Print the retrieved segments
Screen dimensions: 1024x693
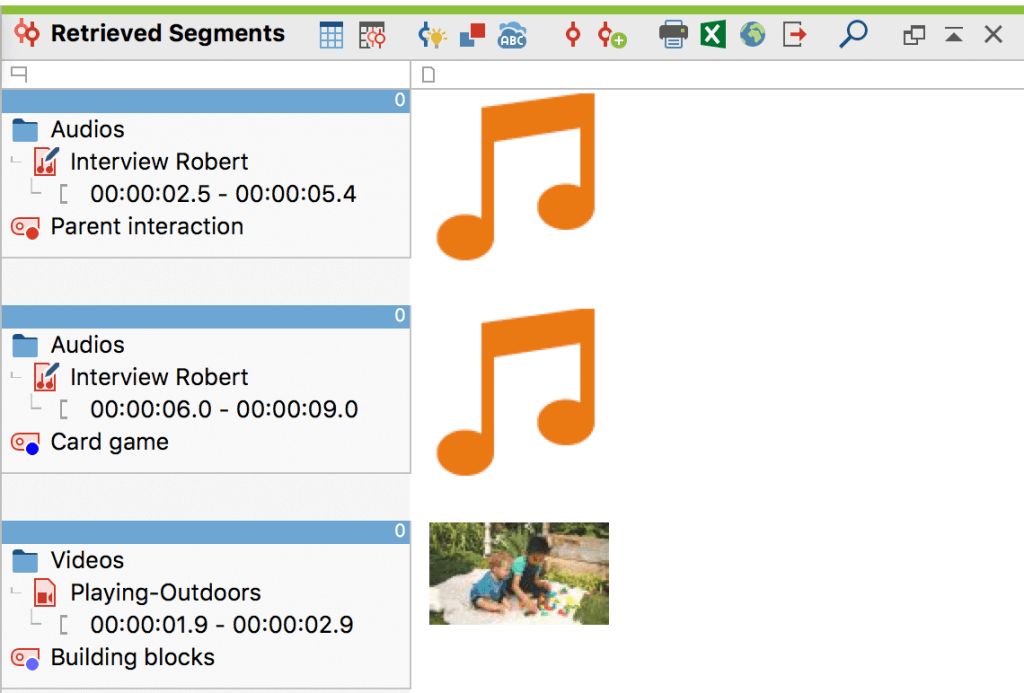(673, 35)
